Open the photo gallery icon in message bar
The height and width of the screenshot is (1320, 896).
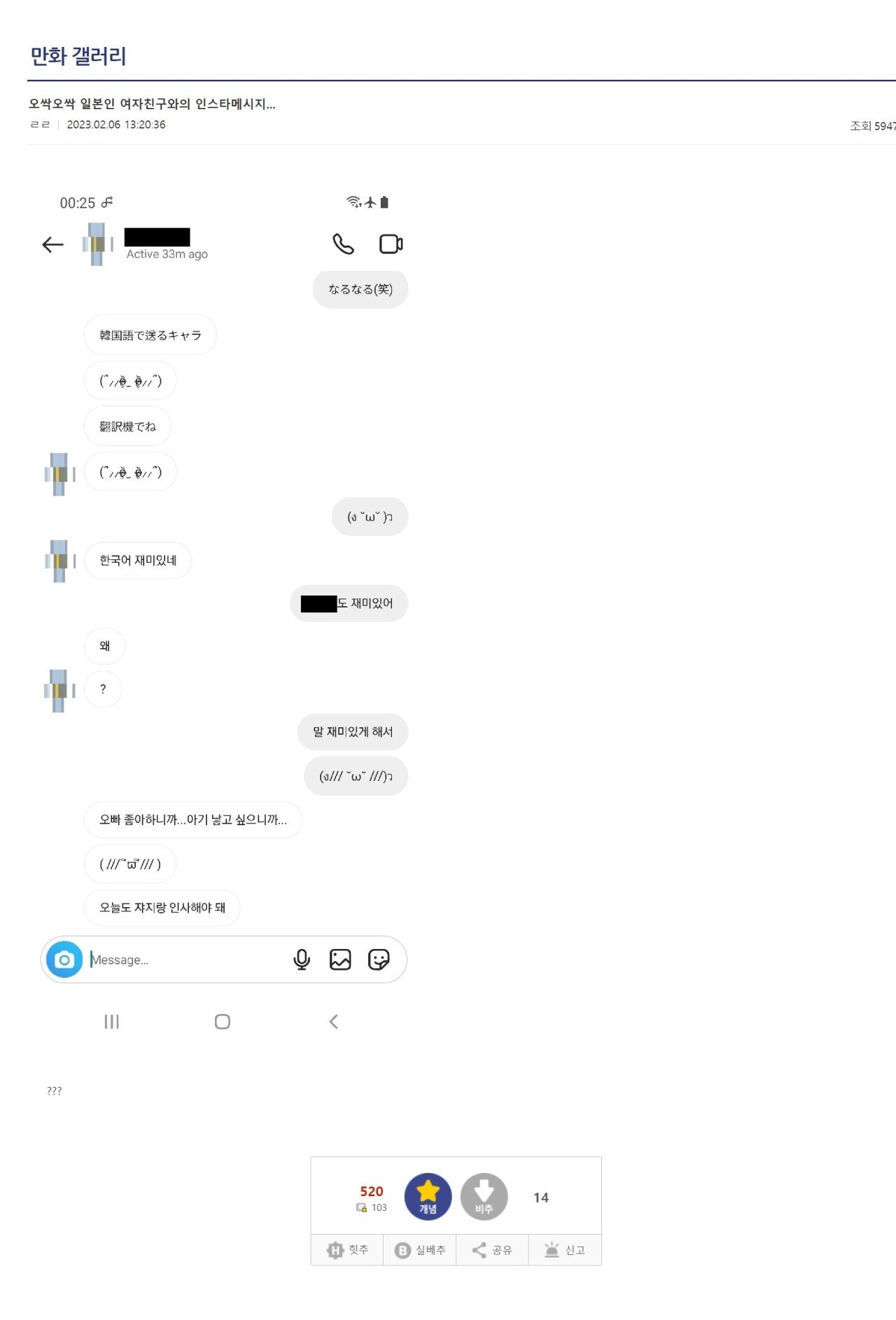coord(340,960)
